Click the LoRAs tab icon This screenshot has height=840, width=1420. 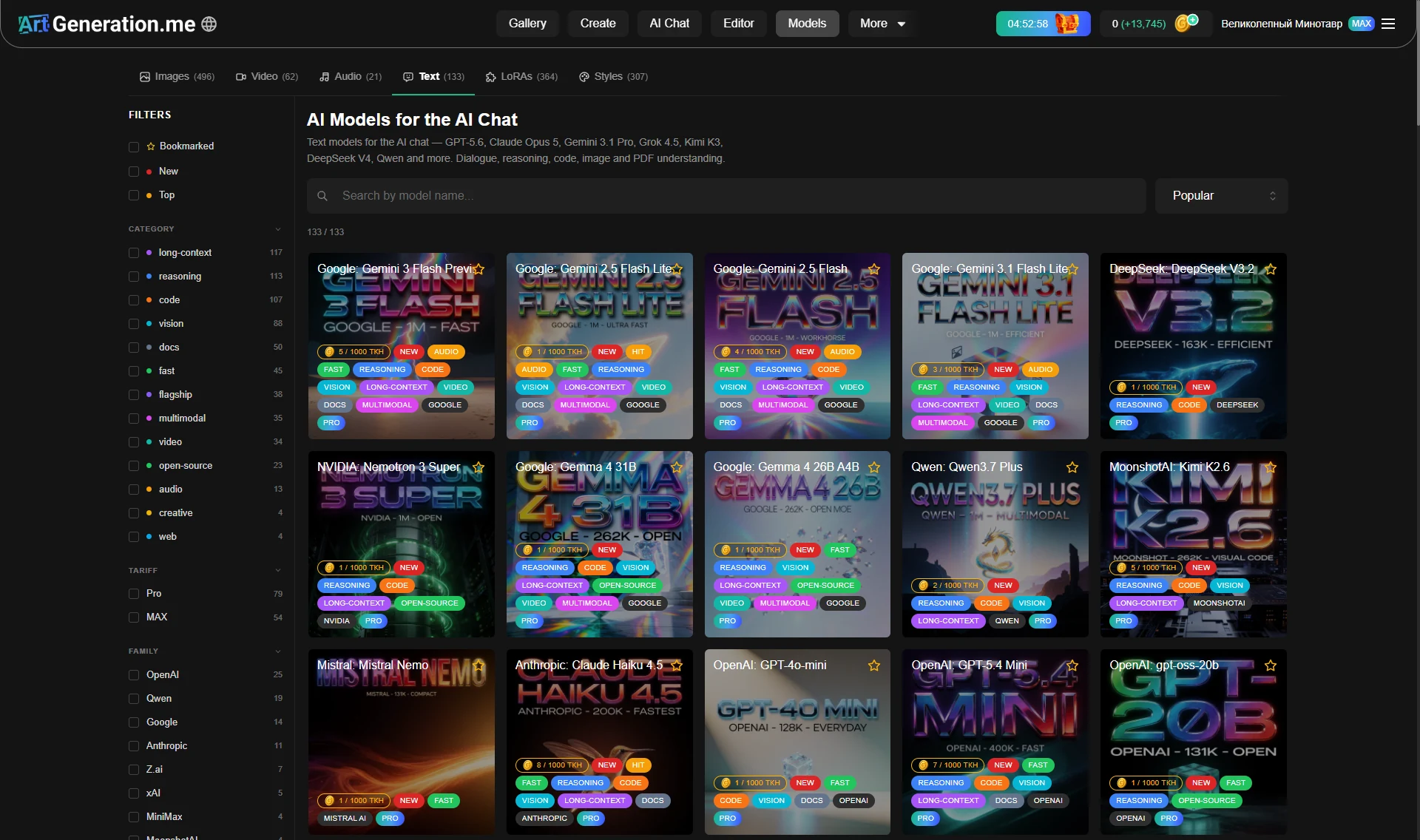490,77
